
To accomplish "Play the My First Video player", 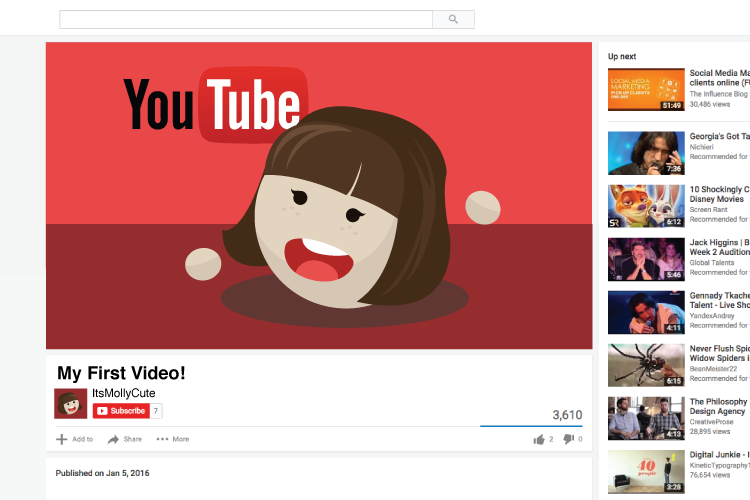I will pos(319,196).
